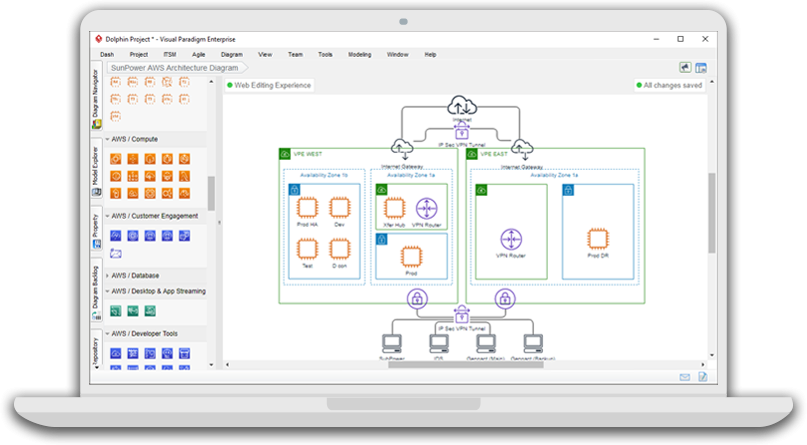The height and width of the screenshot is (445, 807).
Task: Click the palette scroll-up arrow
Action: click(211, 82)
